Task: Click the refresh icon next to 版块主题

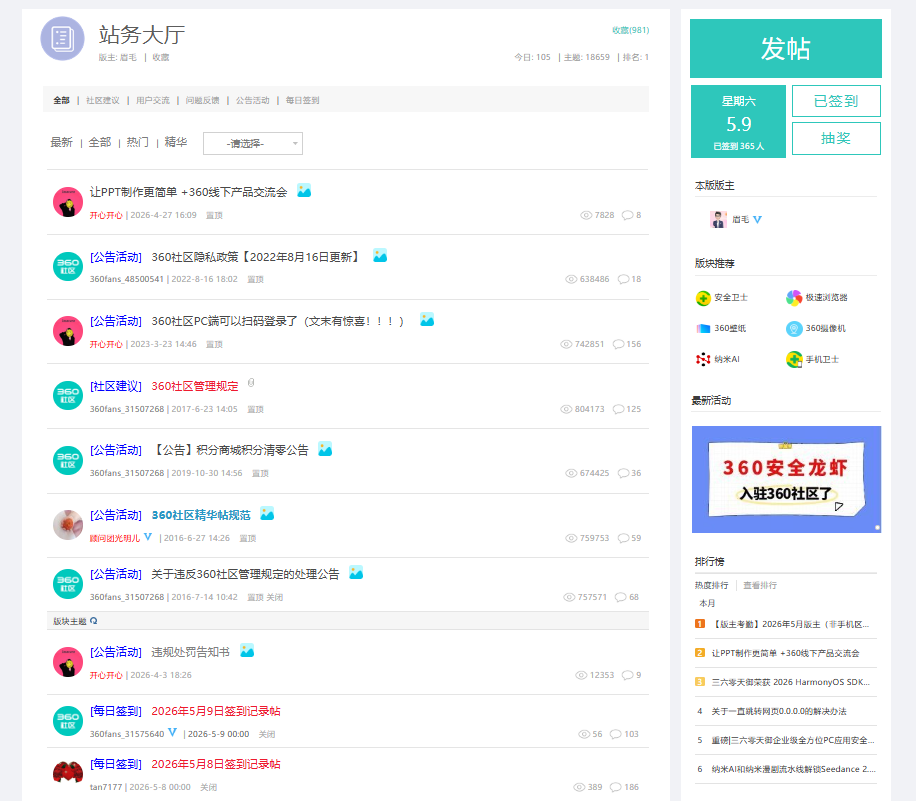Action: coord(93,621)
